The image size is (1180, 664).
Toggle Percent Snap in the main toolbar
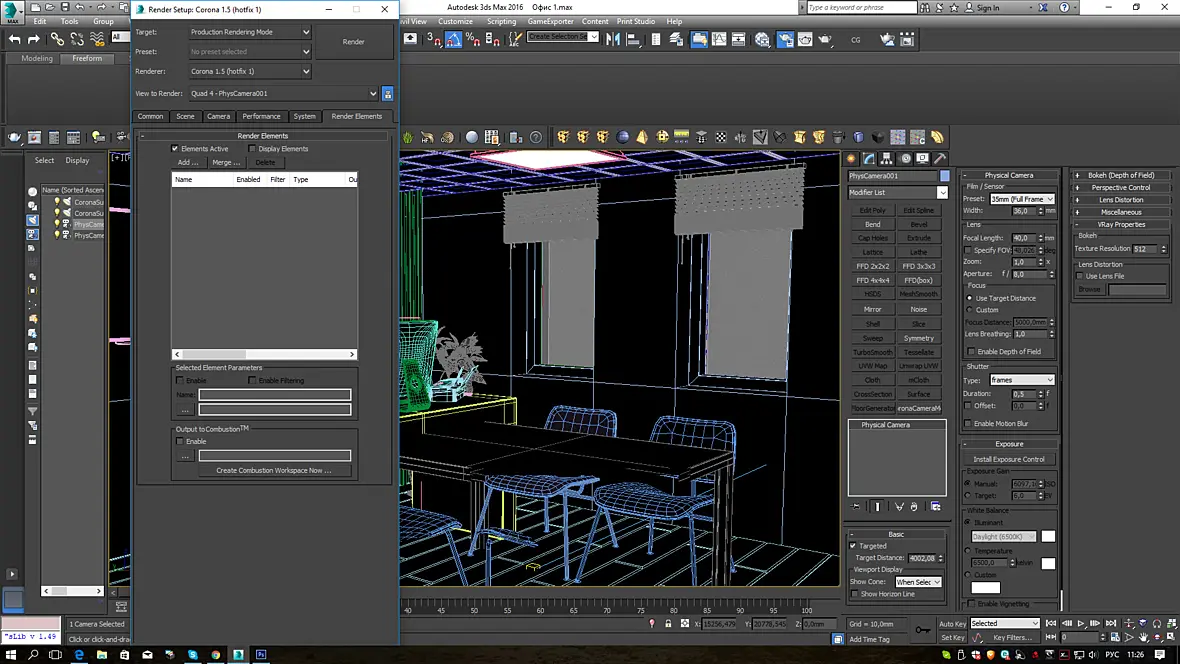pos(473,39)
